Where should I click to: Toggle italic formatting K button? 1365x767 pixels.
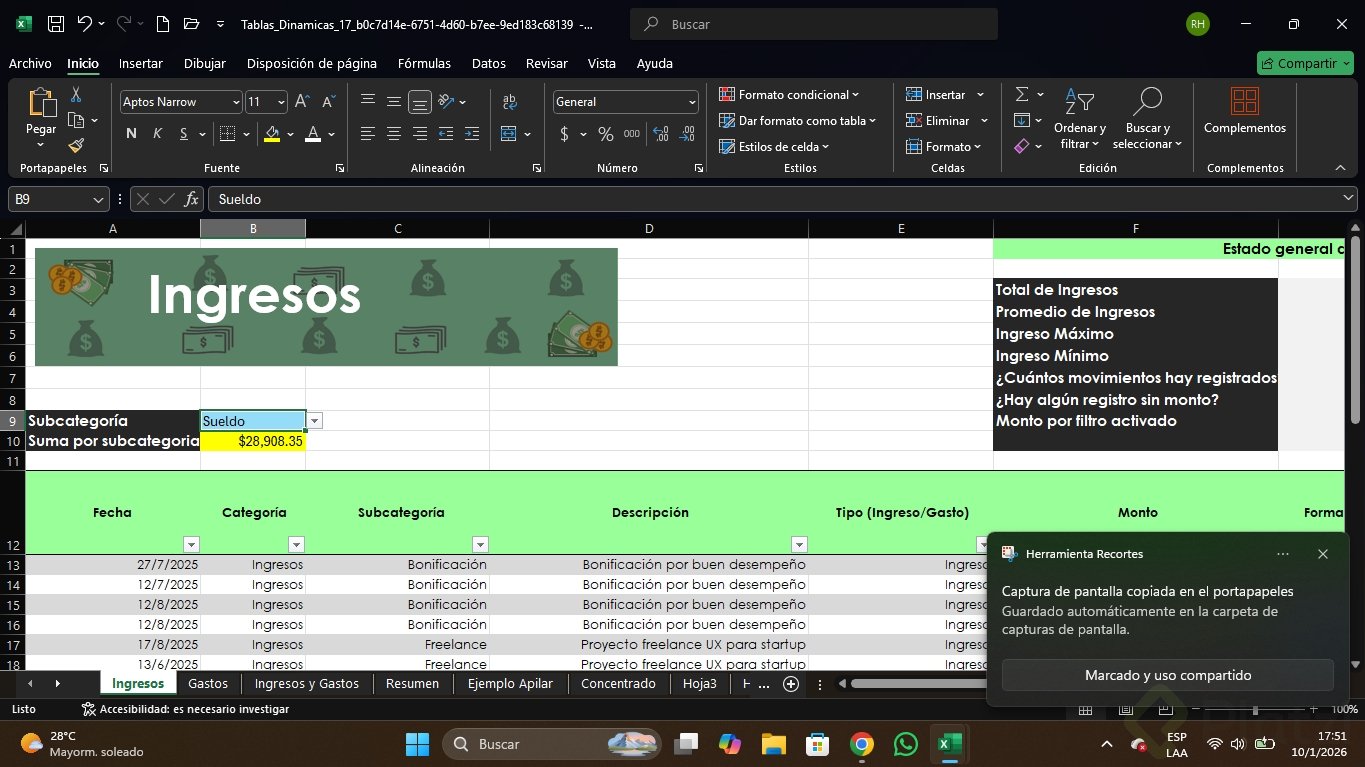[x=157, y=134]
